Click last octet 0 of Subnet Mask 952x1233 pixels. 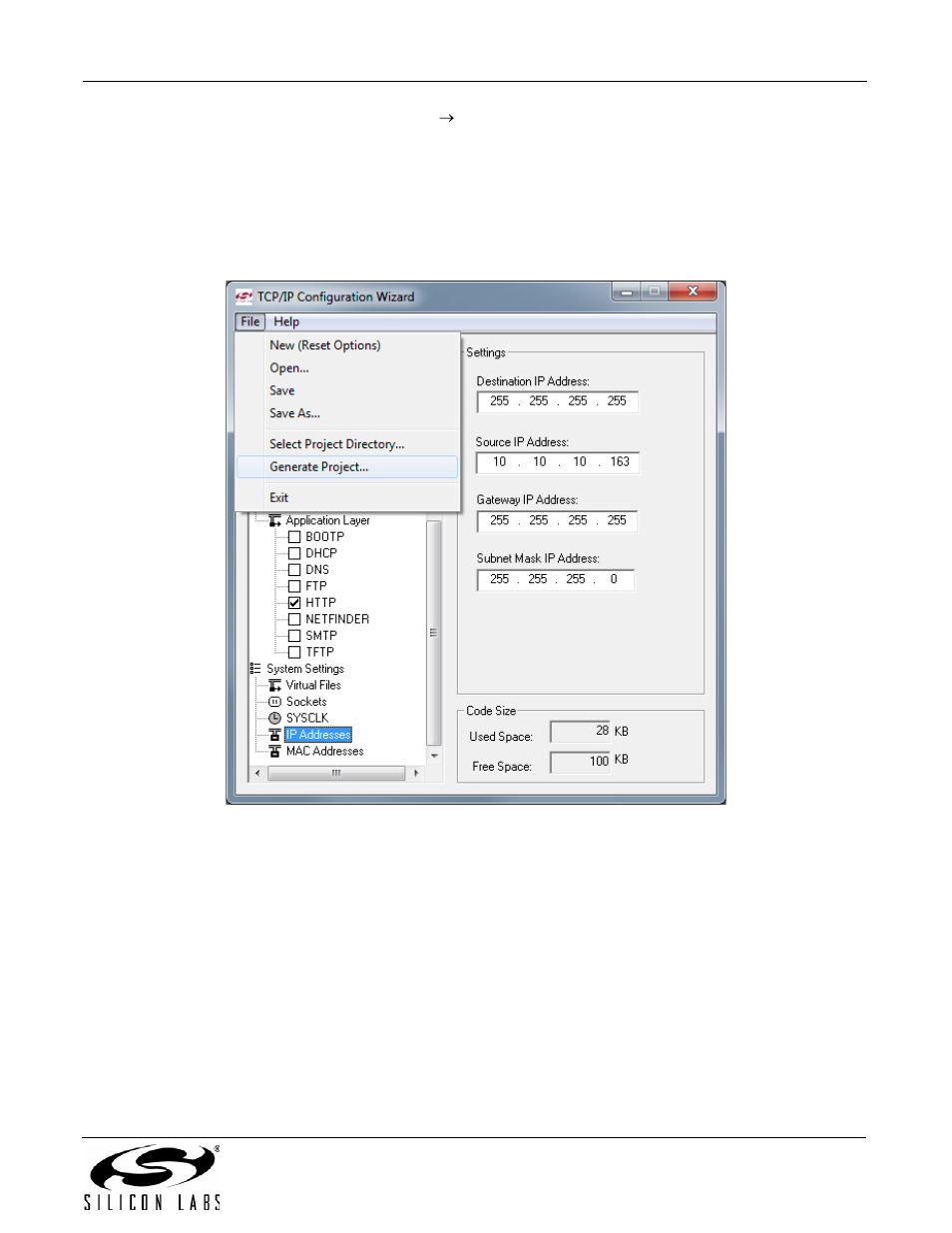tap(614, 579)
